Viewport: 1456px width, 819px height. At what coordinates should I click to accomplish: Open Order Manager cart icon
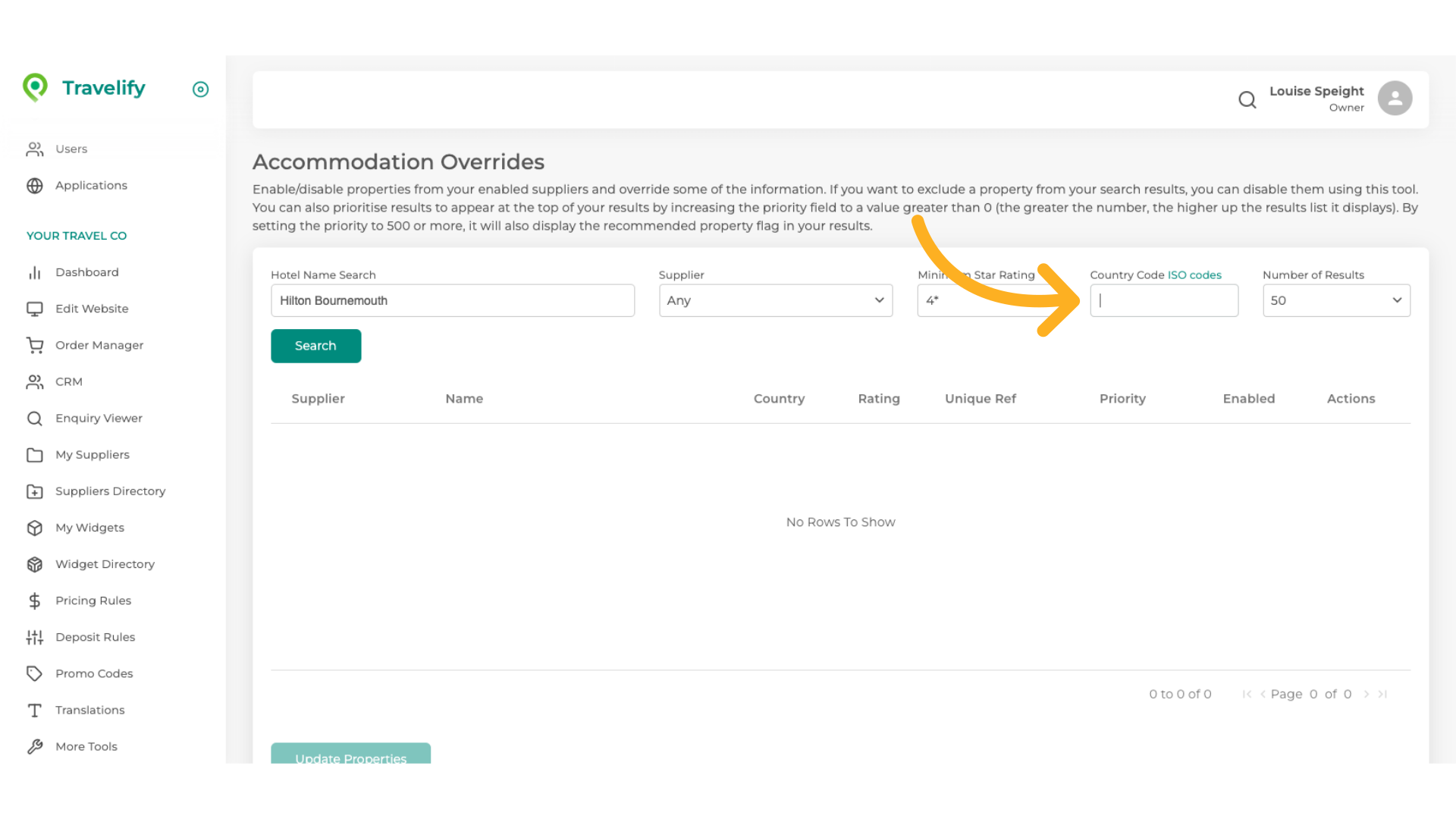[35, 345]
